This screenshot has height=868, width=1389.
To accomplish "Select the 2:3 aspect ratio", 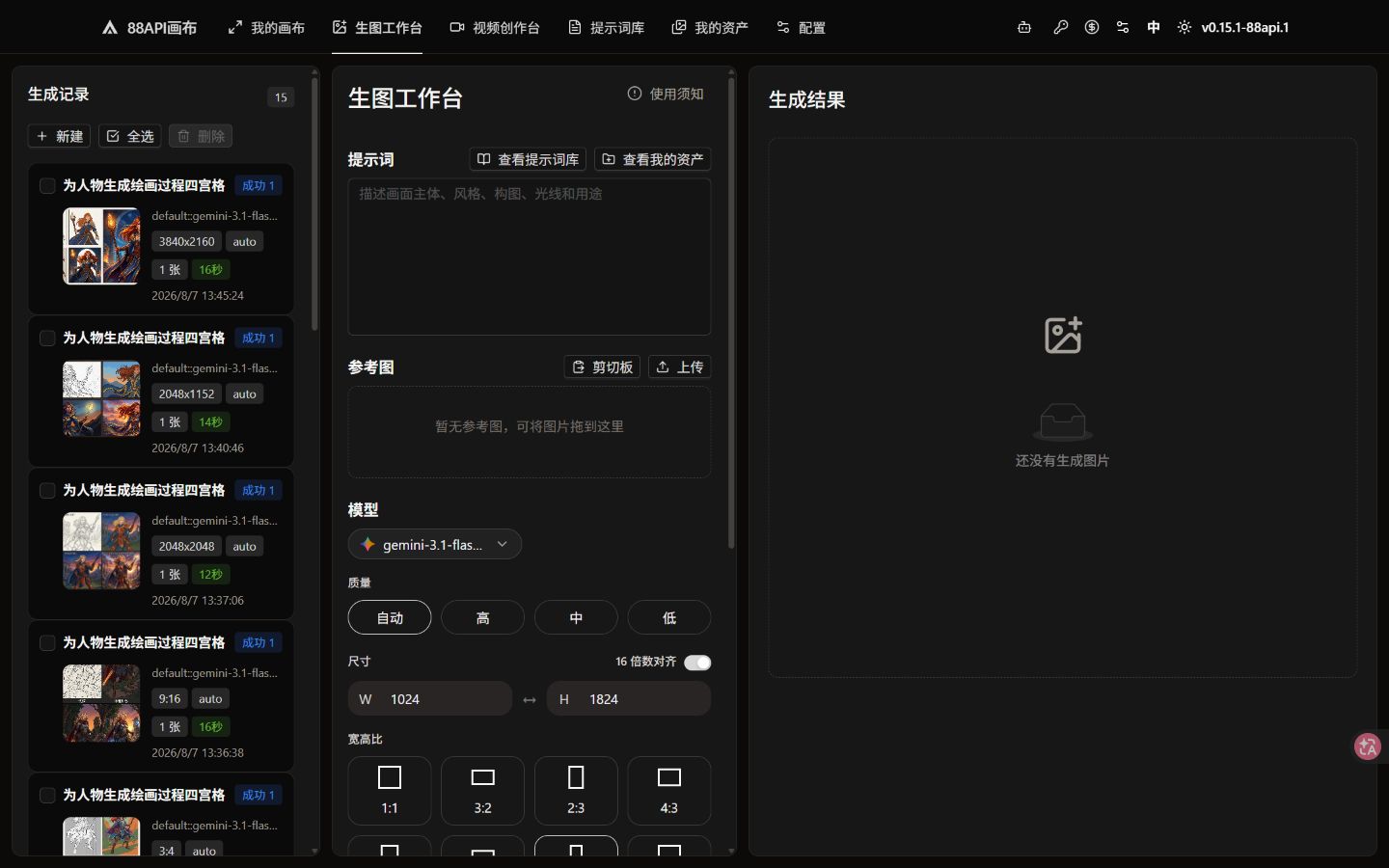I will [x=576, y=791].
